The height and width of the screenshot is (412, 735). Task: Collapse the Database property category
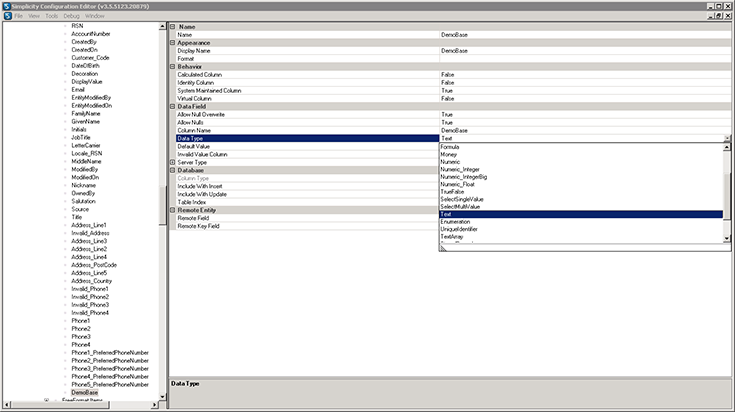pyautogui.click(x=172, y=170)
